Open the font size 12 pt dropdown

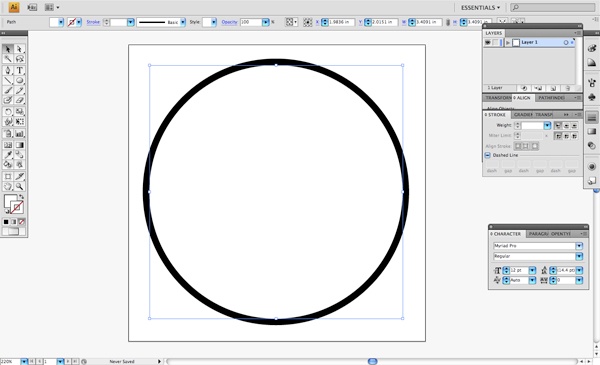point(532,270)
